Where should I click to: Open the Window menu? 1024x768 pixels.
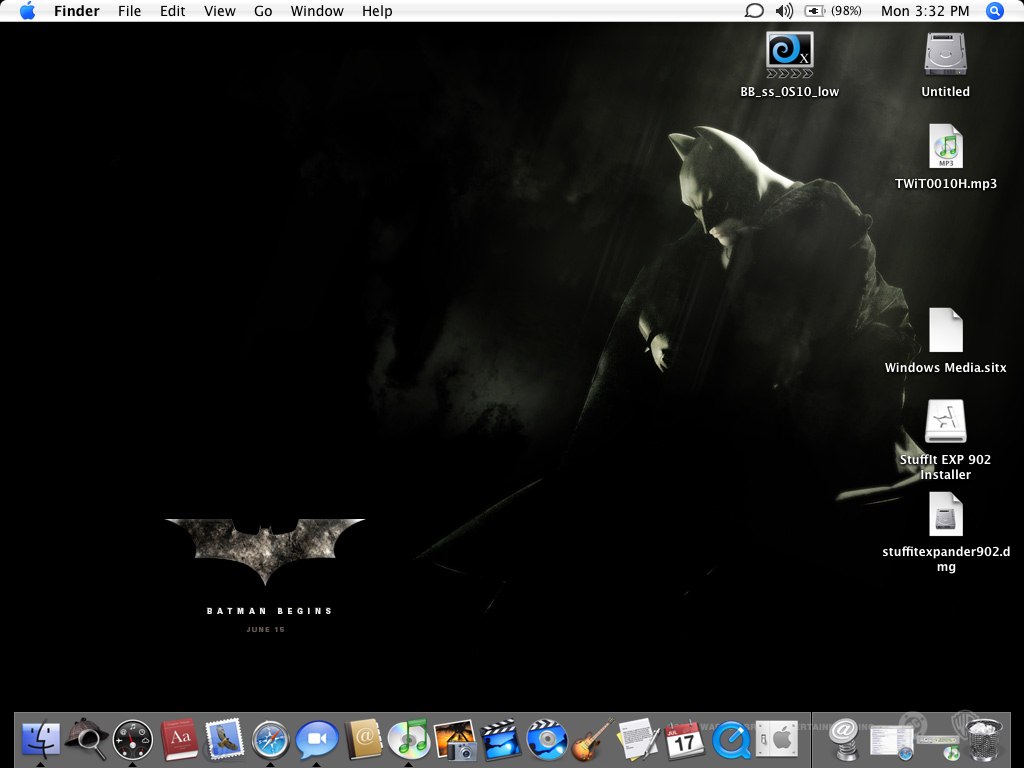[317, 10]
